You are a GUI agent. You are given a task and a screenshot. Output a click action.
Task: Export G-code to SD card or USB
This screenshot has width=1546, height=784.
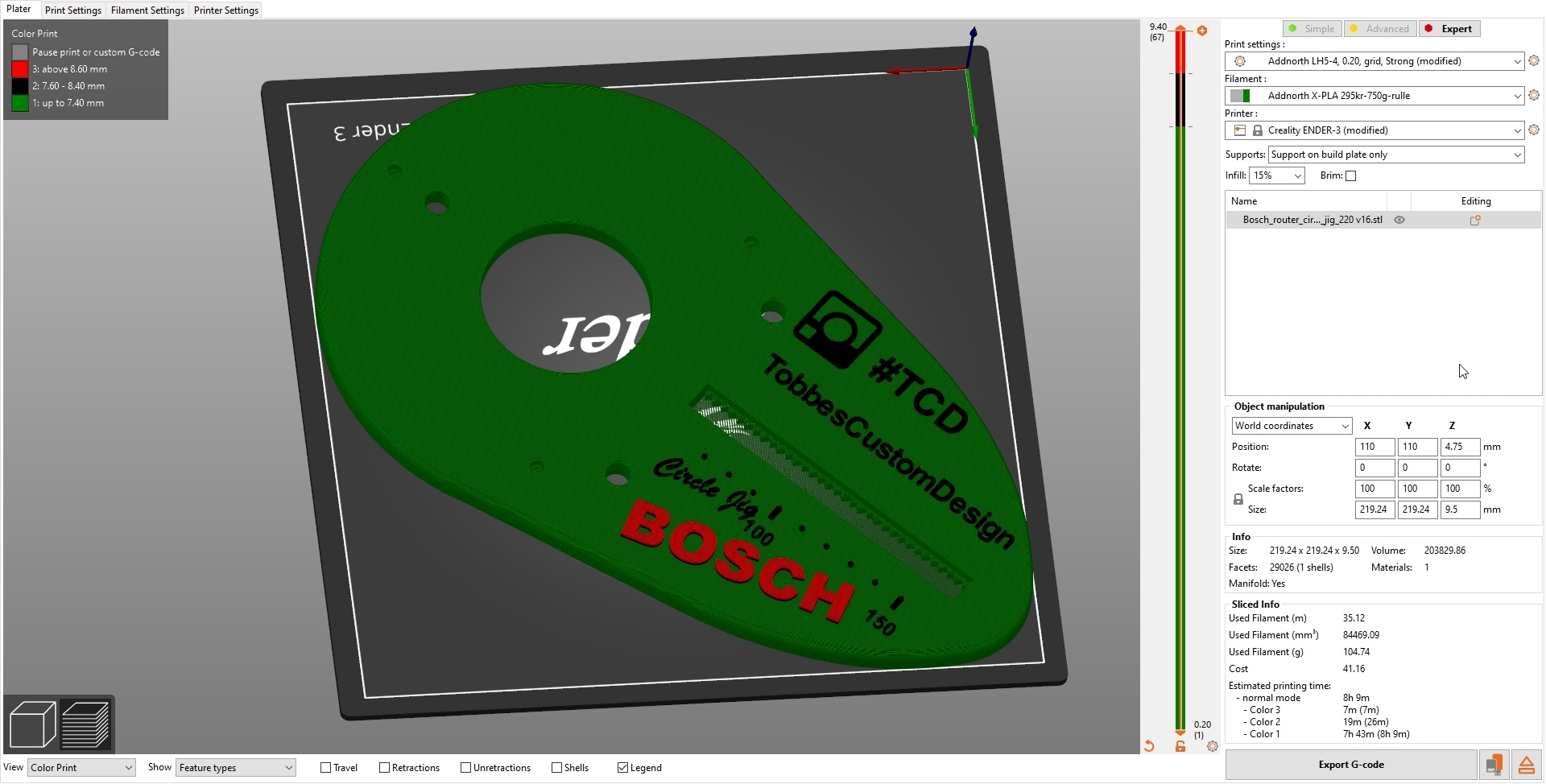click(x=1494, y=765)
